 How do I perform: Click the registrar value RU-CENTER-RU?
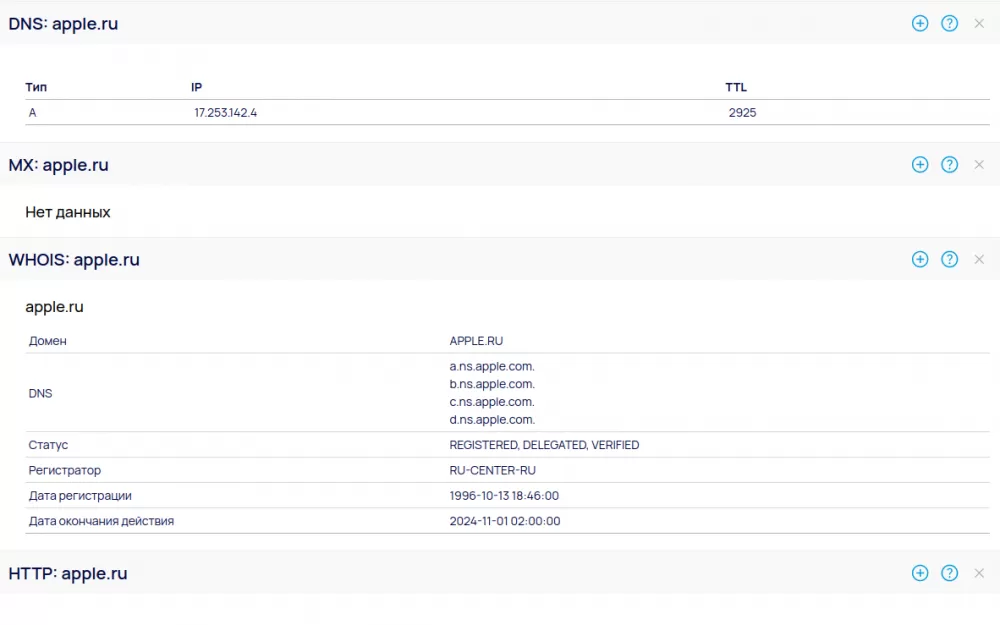(492, 471)
